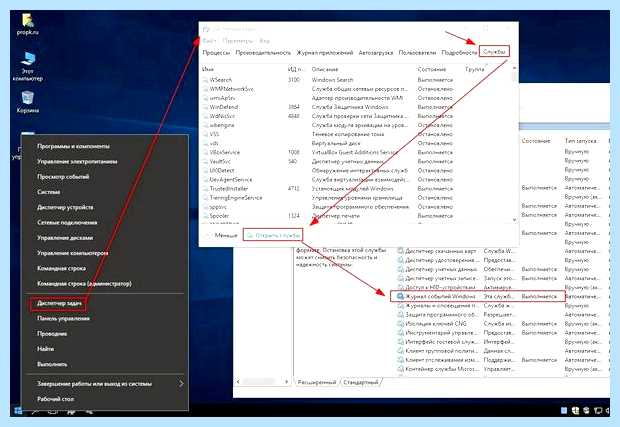Open Панель управления from the menu
This screenshot has width=620, height=427.
coord(63,319)
